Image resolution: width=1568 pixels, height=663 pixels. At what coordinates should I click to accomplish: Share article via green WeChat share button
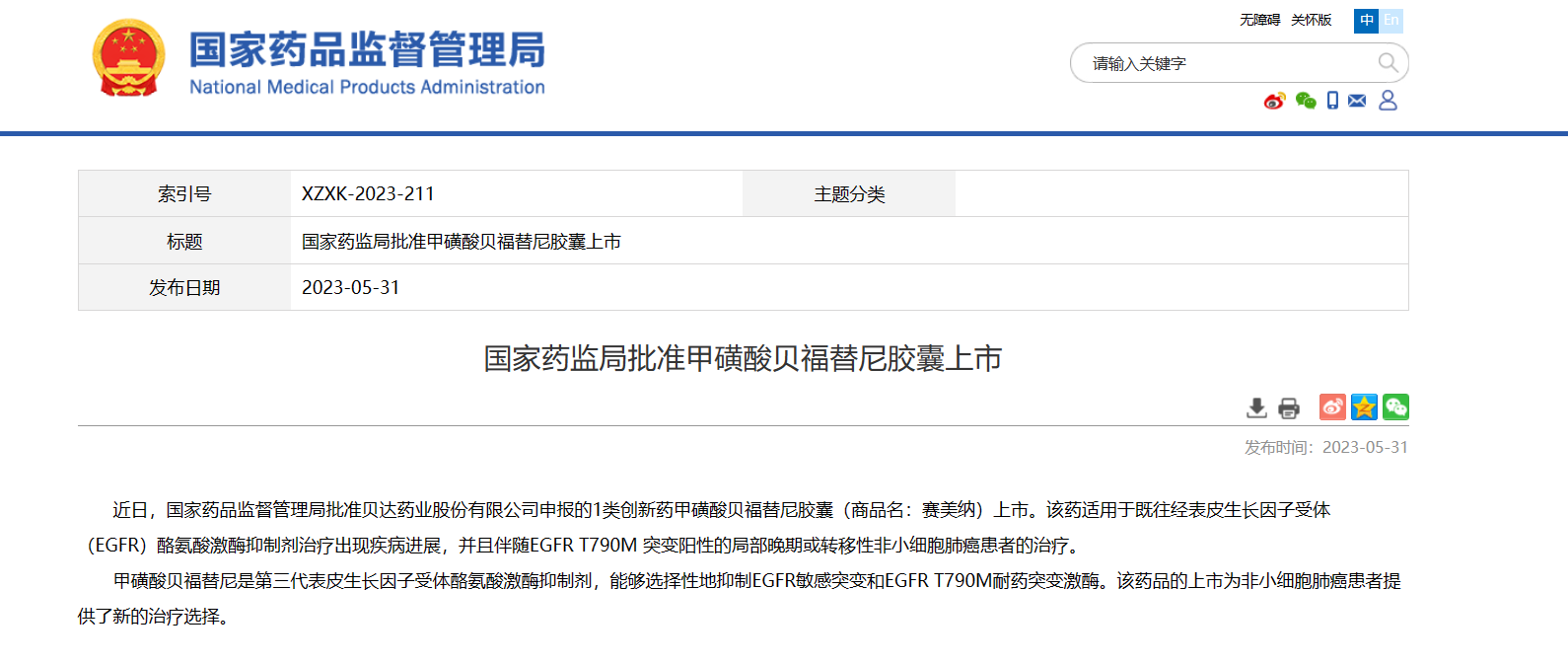click(x=1395, y=406)
